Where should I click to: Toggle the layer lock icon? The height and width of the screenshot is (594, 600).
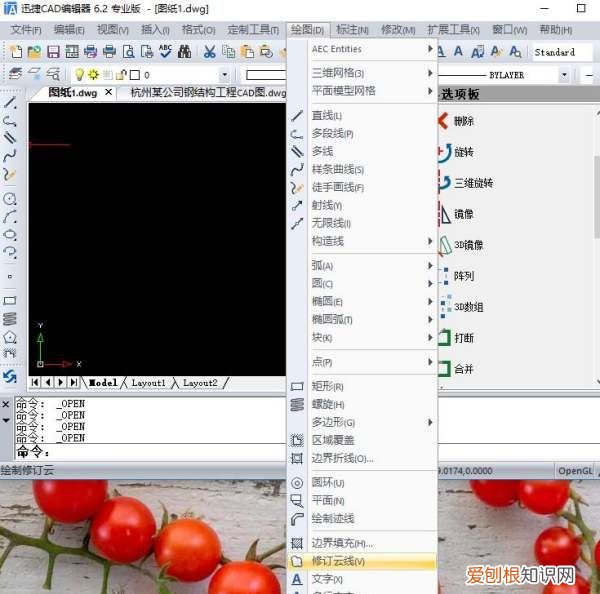point(120,75)
